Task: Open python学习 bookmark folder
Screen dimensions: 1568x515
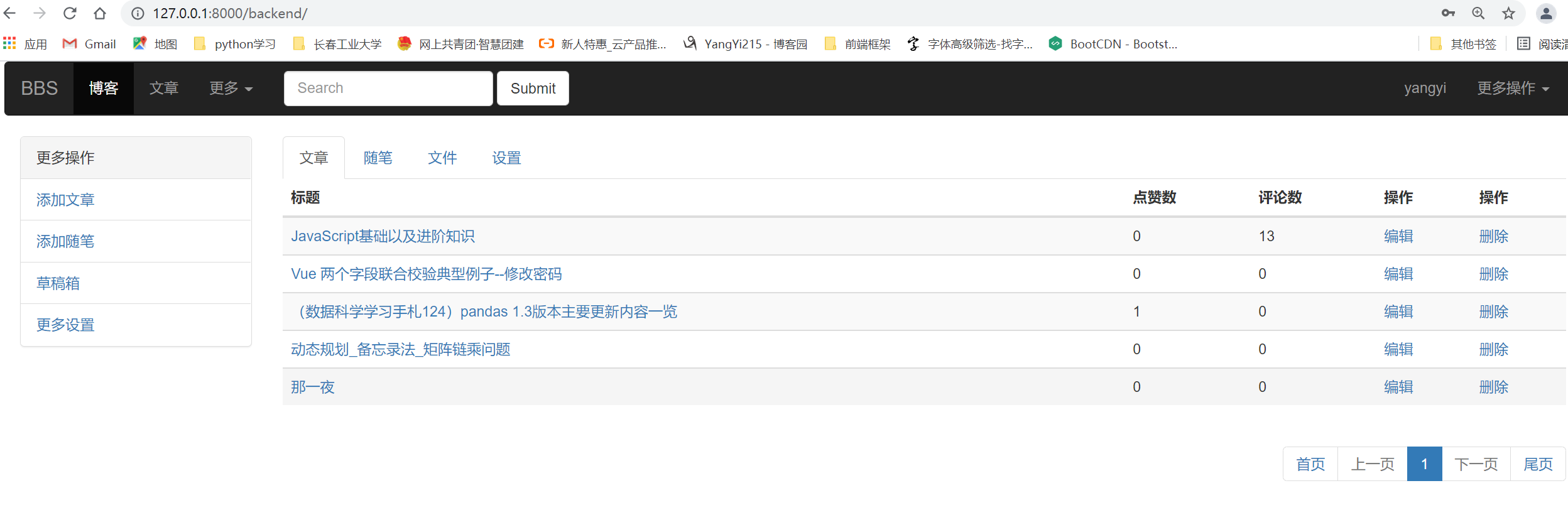Action: (x=235, y=44)
